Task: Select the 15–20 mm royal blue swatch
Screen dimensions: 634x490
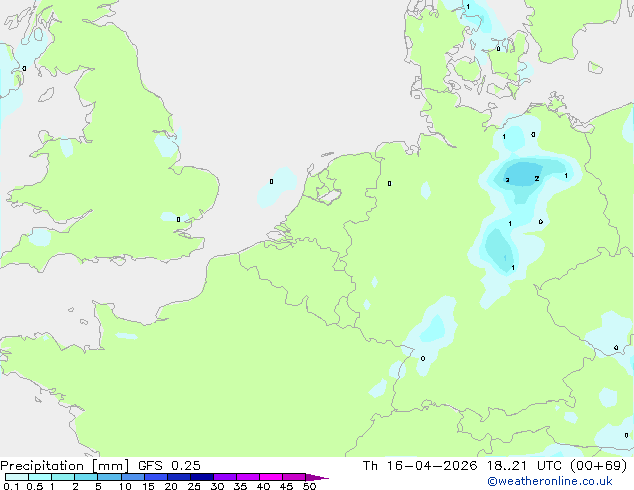Action: pyautogui.click(x=156, y=477)
